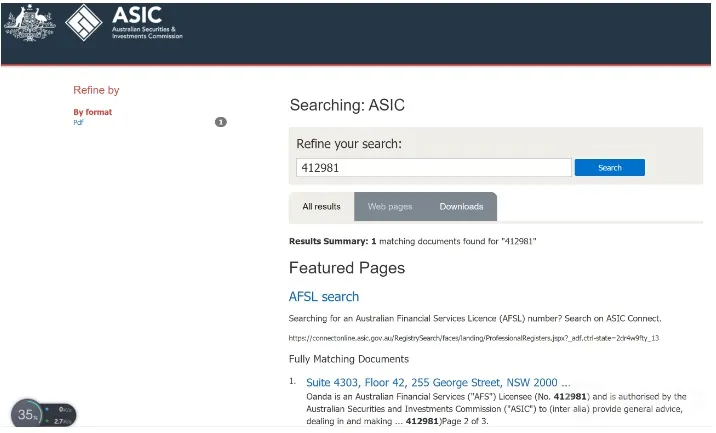Click the connectonline.asic.gov.au URL text
Viewport: 716px width, 433px height.
(474, 338)
